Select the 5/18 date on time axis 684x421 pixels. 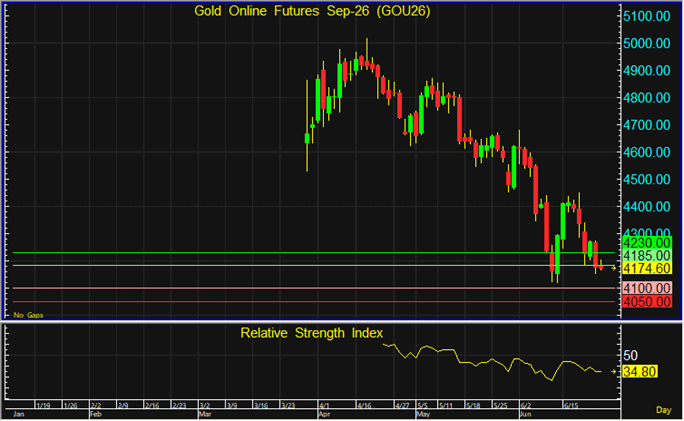click(x=473, y=406)
